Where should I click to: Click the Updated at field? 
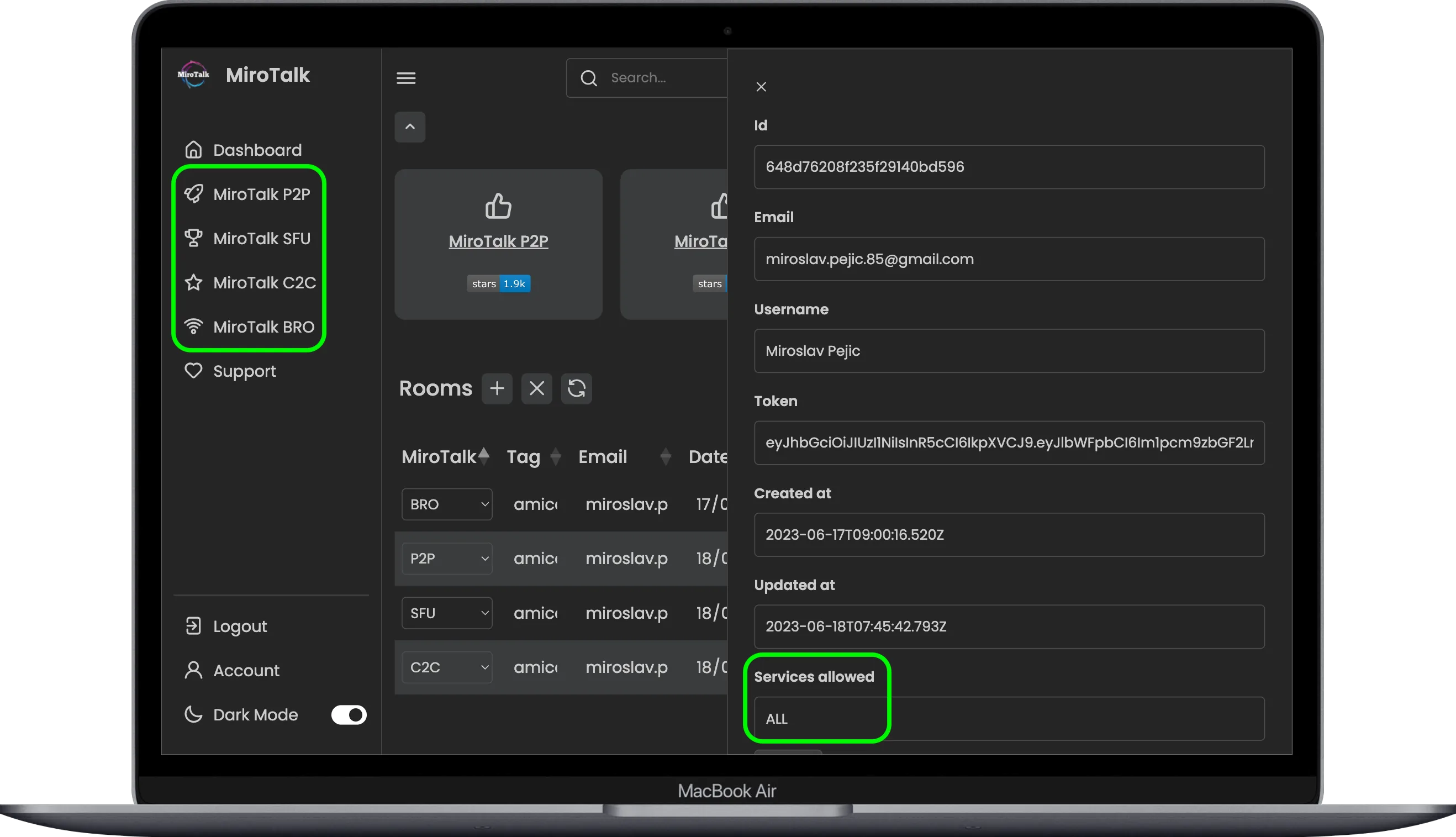1009,627
